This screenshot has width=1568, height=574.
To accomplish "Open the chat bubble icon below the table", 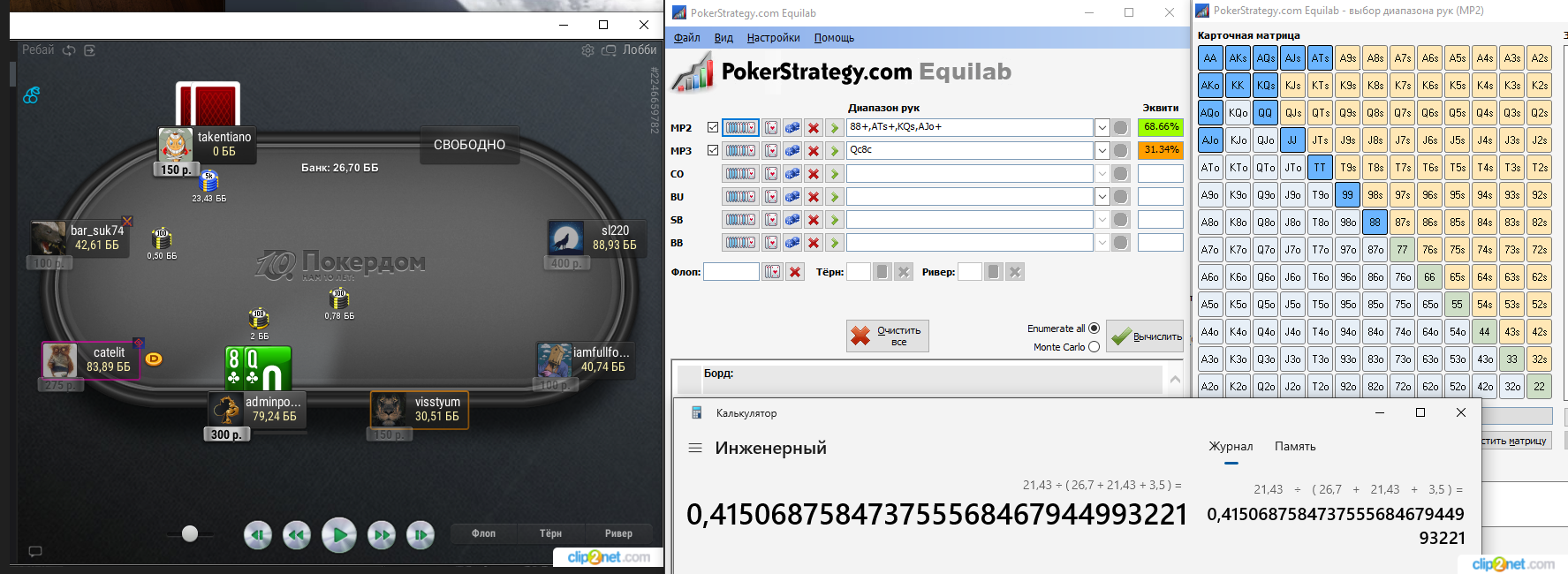I will (35, 551).
